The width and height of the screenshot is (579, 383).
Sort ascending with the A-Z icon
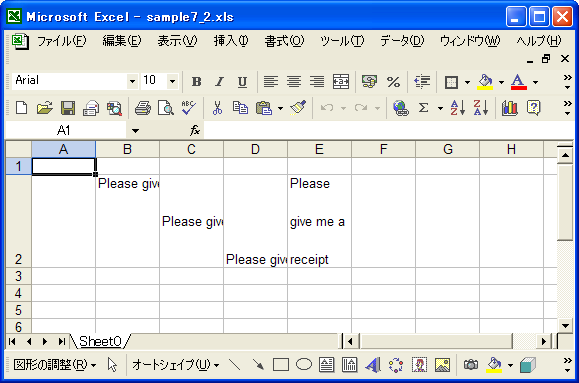point(458,108)
